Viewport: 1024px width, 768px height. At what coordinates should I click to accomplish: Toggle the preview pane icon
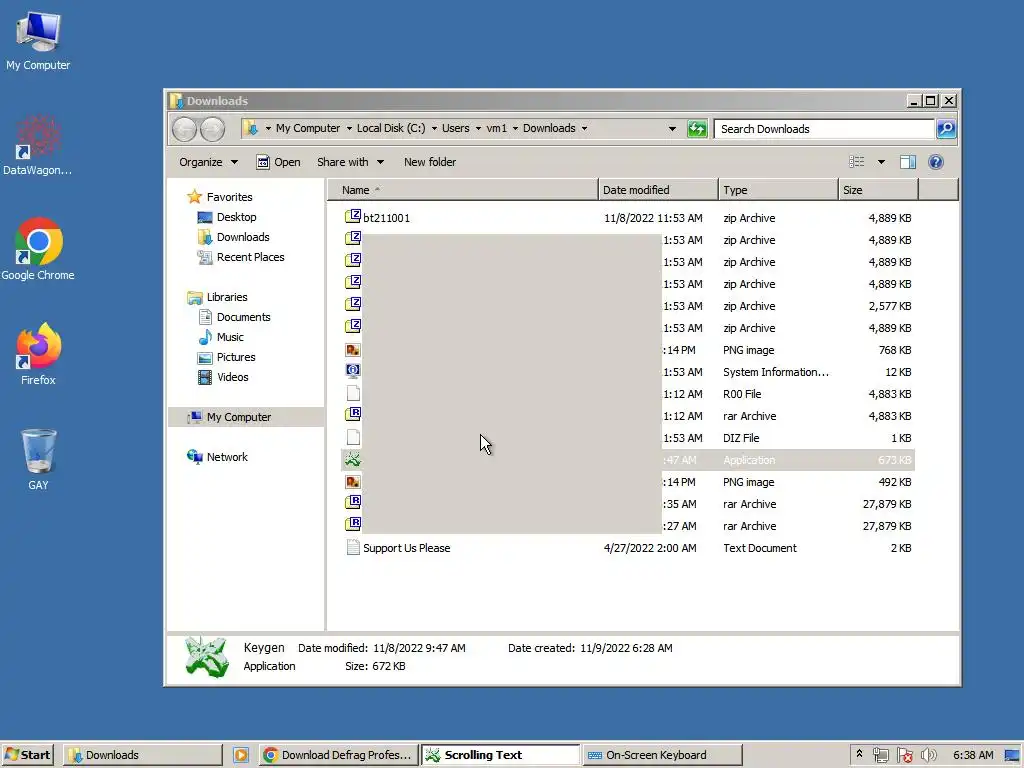click(x=908, y=162)
